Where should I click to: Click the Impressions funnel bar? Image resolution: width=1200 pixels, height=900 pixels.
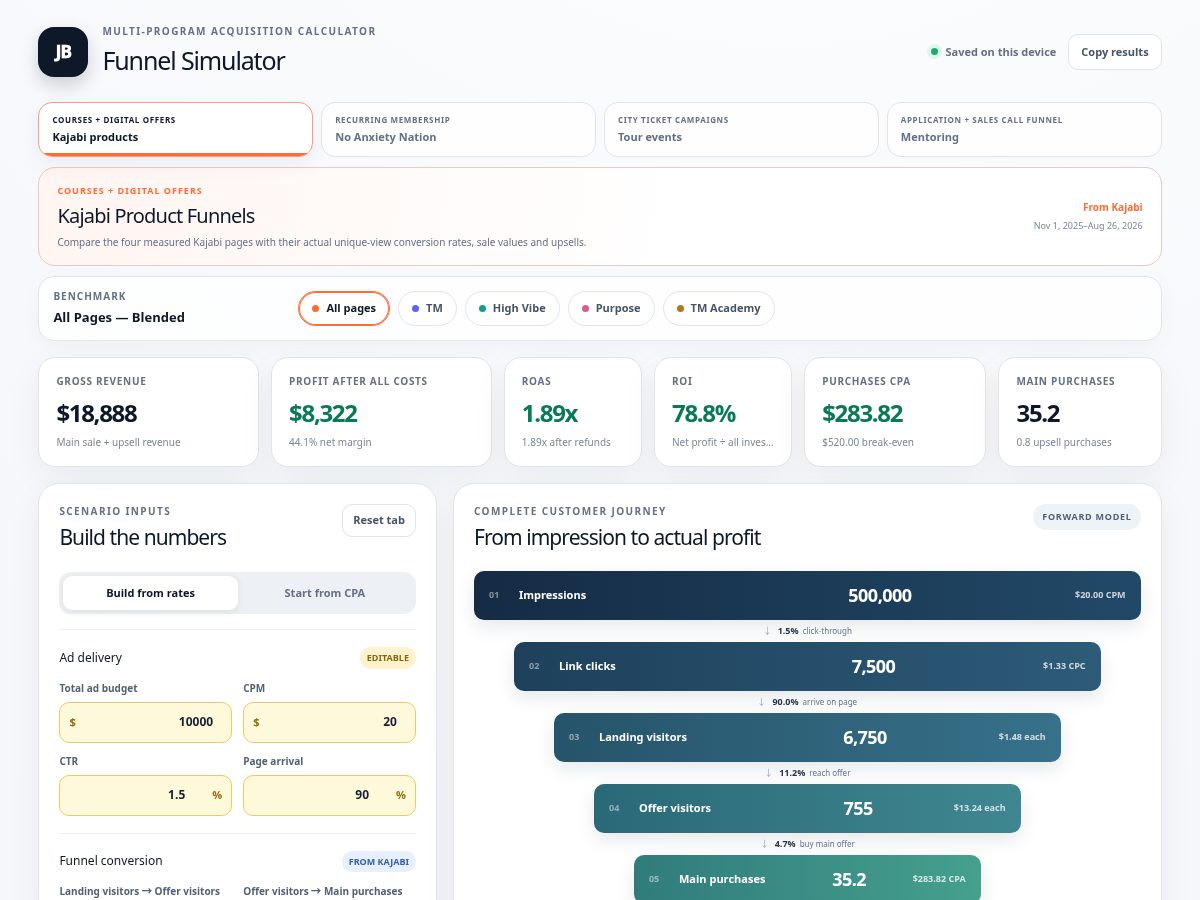tap(807, 595)
